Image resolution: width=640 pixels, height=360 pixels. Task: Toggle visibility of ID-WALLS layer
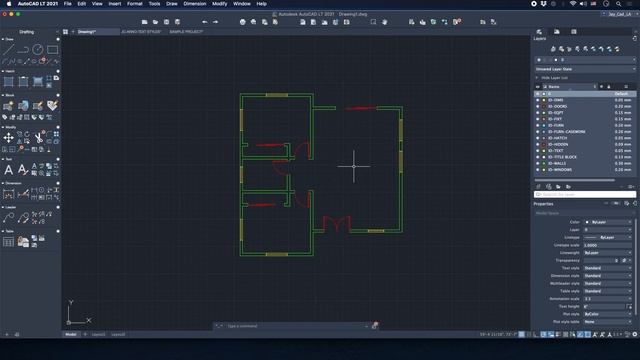[538, 163]
